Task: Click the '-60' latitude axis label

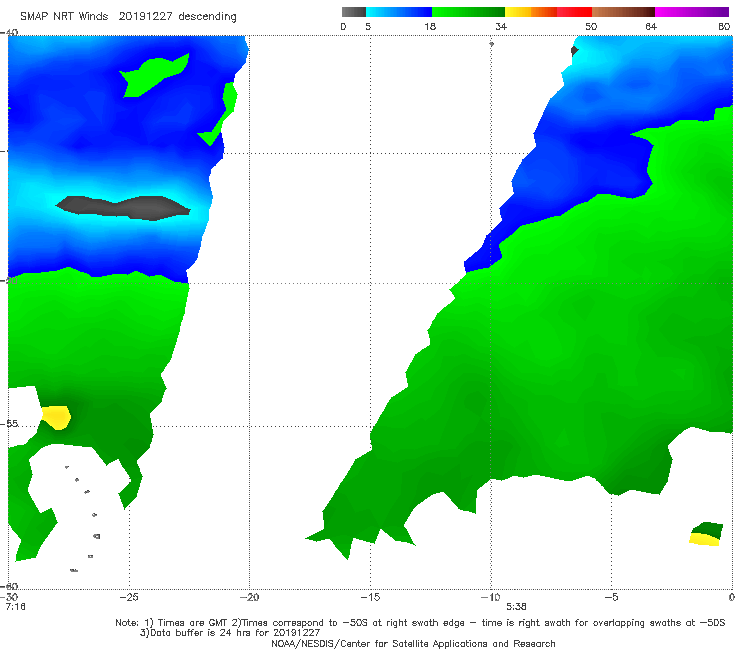Action: click(9, 586)
